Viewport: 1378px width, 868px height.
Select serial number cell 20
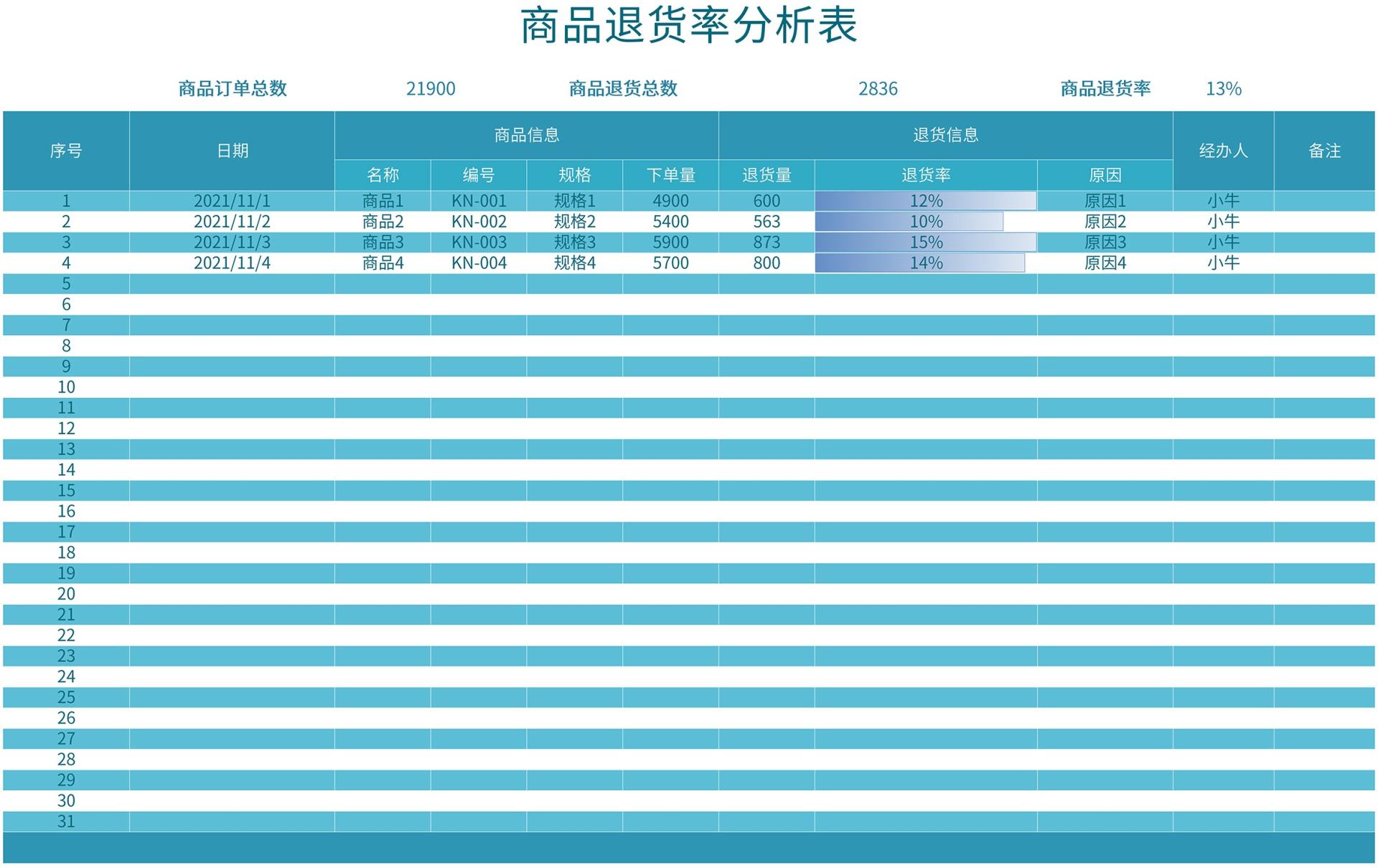point(66,593)
